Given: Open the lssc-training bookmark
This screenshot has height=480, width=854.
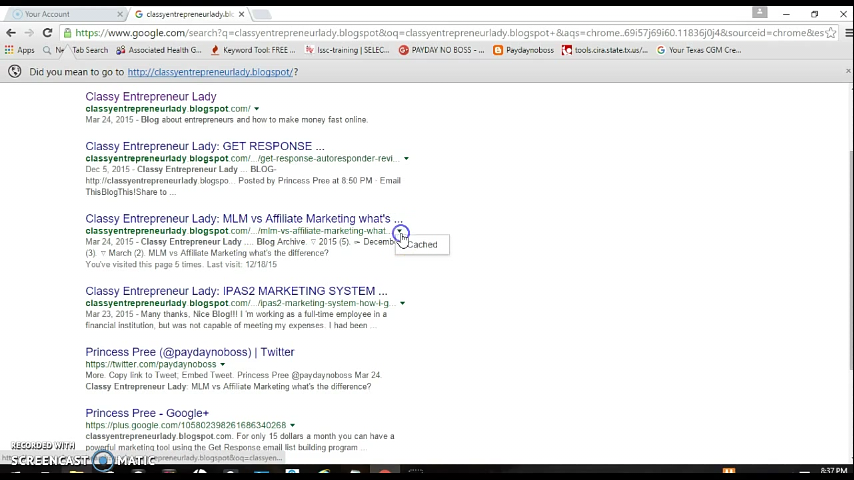Looking at the screenshot, I should tap(347, 50).
